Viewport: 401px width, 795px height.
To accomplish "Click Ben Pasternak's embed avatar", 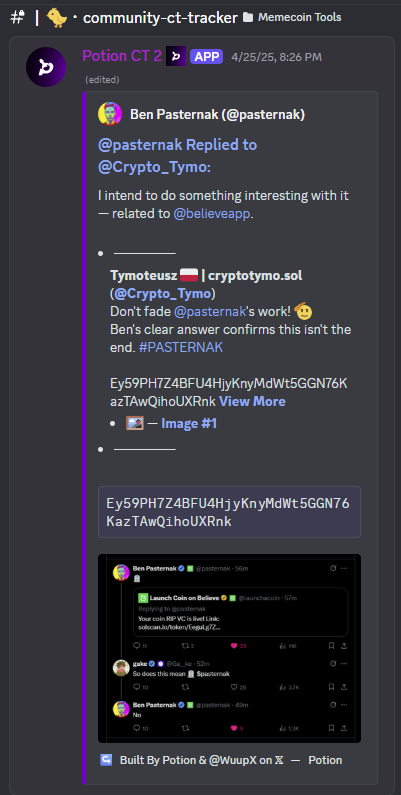I will click(110, 114).
